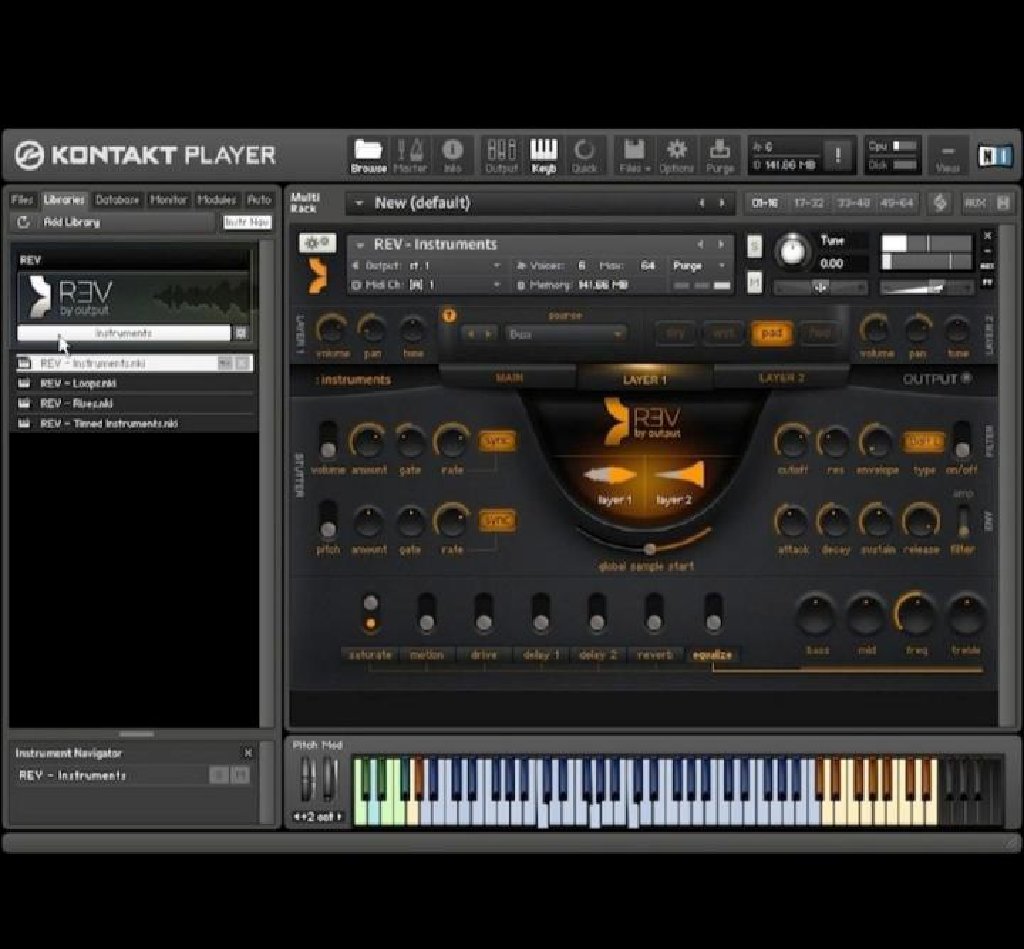Image resolution: width=1024 pixels, height=949 pixels.
Task: Switch to the LAYER 2 tab
Action: [781, 379]
